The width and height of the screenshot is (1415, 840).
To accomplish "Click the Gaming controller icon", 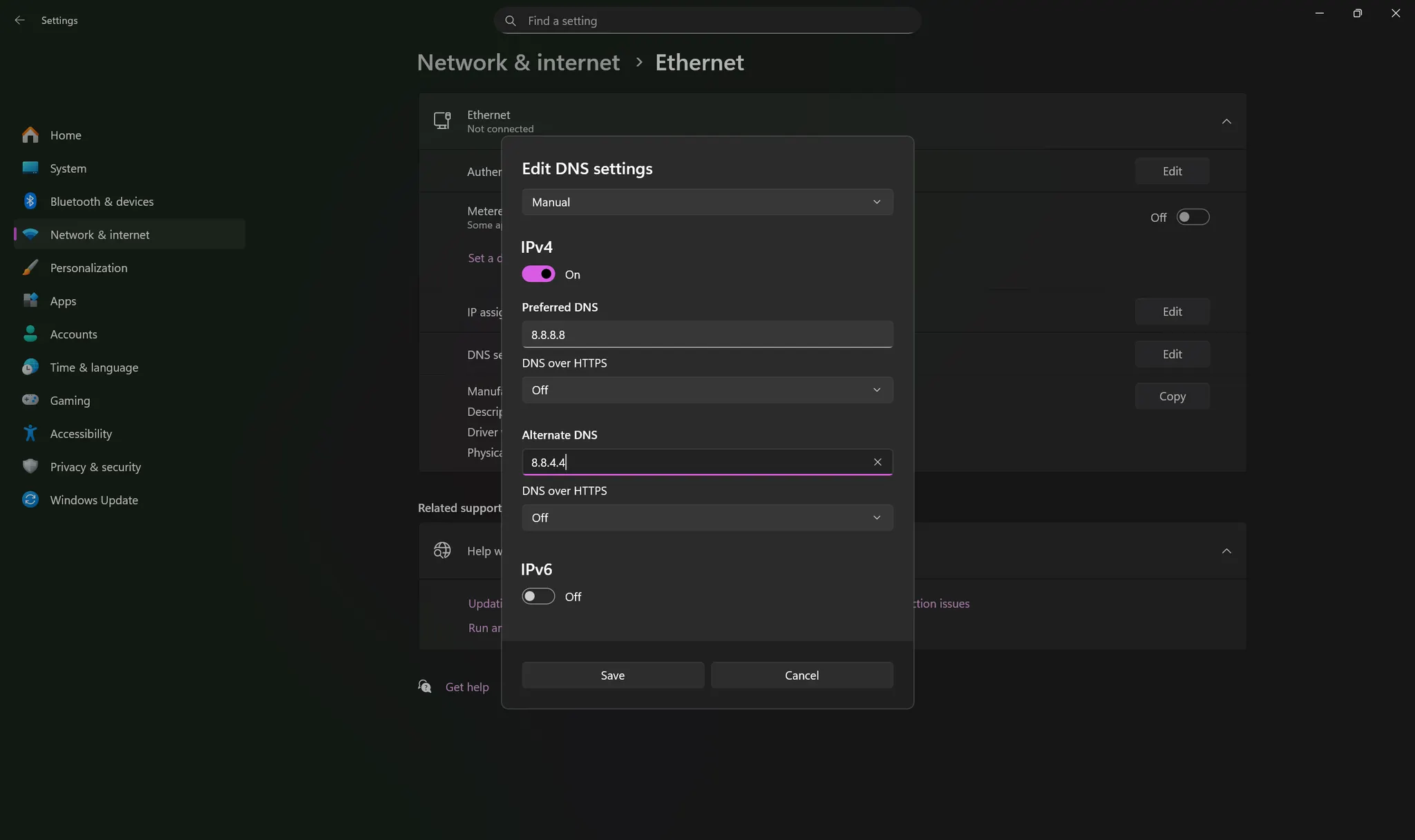I will tap(30, 400).
